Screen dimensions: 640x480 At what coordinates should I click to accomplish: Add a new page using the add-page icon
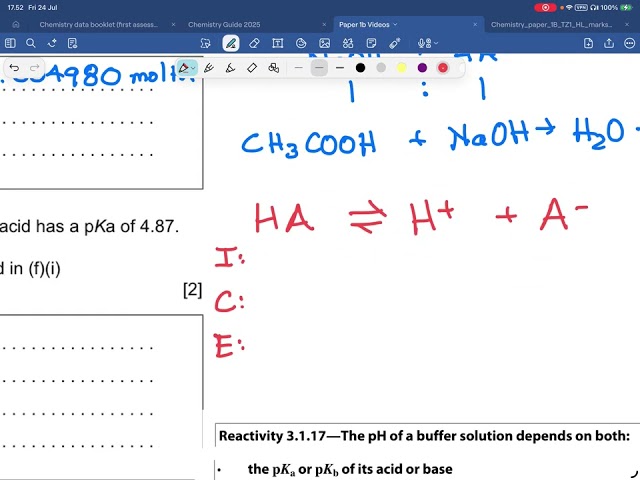pos(588,43)
